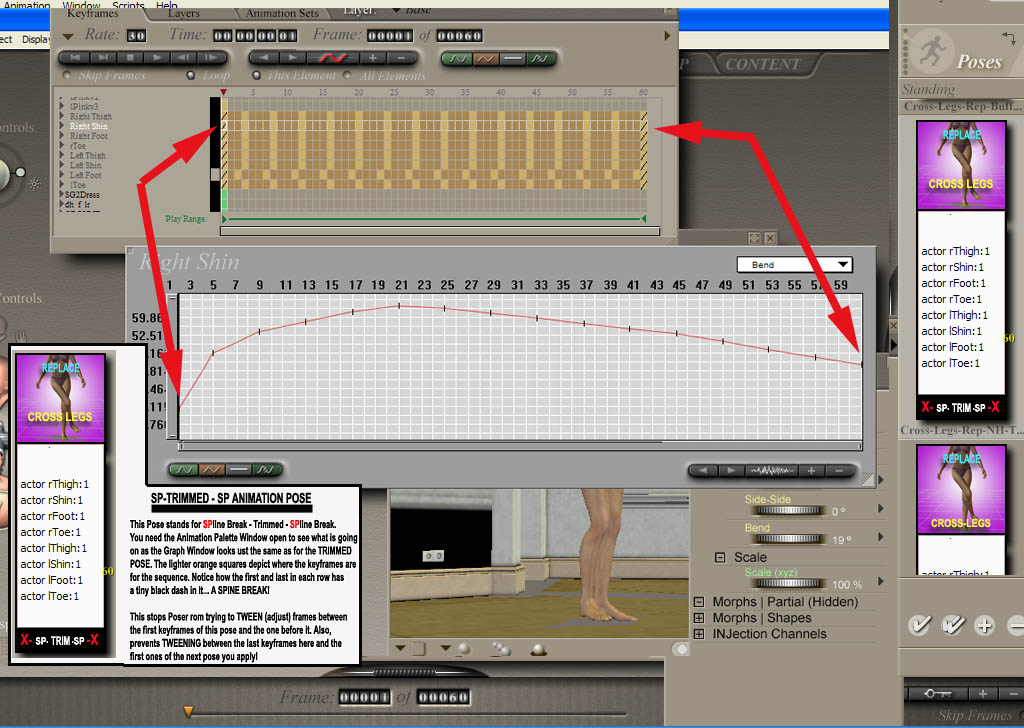Click the key icon button at bottom right

pyautogui.click(x=936, y=693)
